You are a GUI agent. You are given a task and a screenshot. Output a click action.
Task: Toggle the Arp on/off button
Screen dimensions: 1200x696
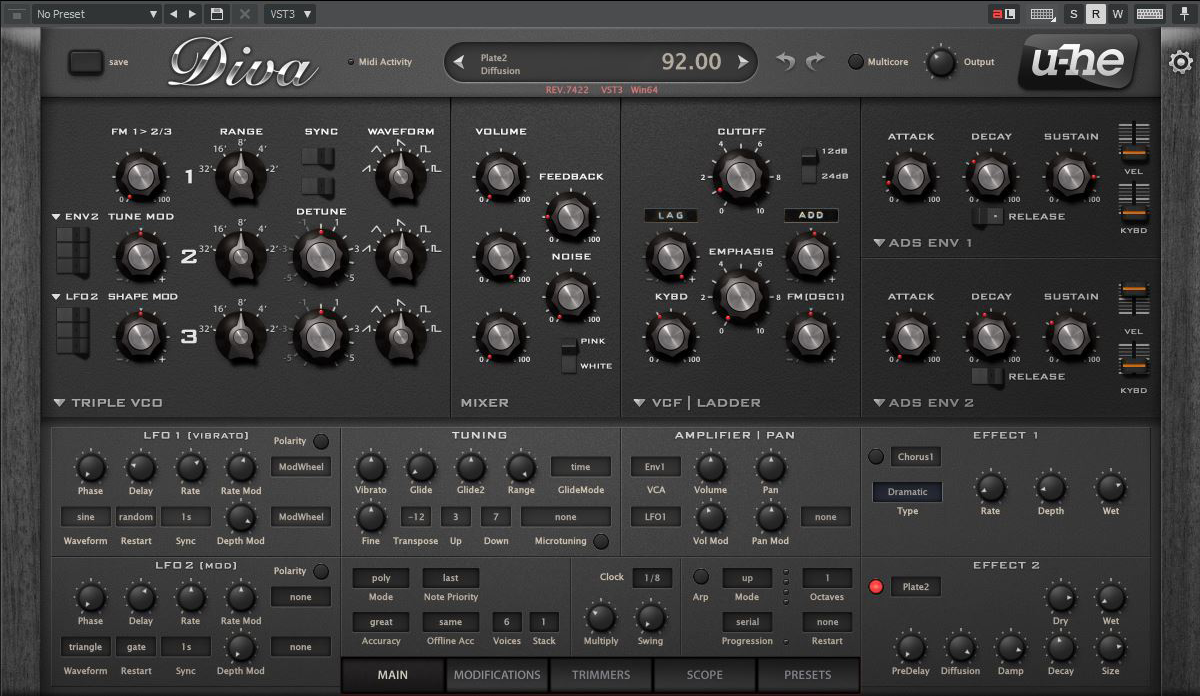[x=701, y=577]
